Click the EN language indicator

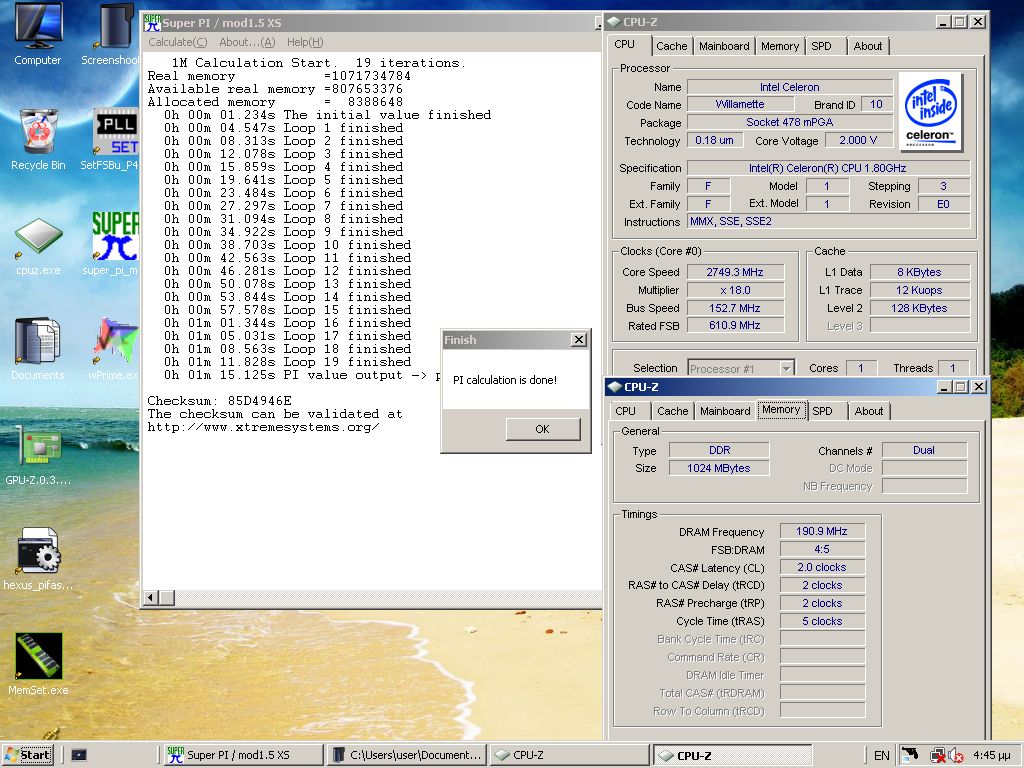coord(881,756)
